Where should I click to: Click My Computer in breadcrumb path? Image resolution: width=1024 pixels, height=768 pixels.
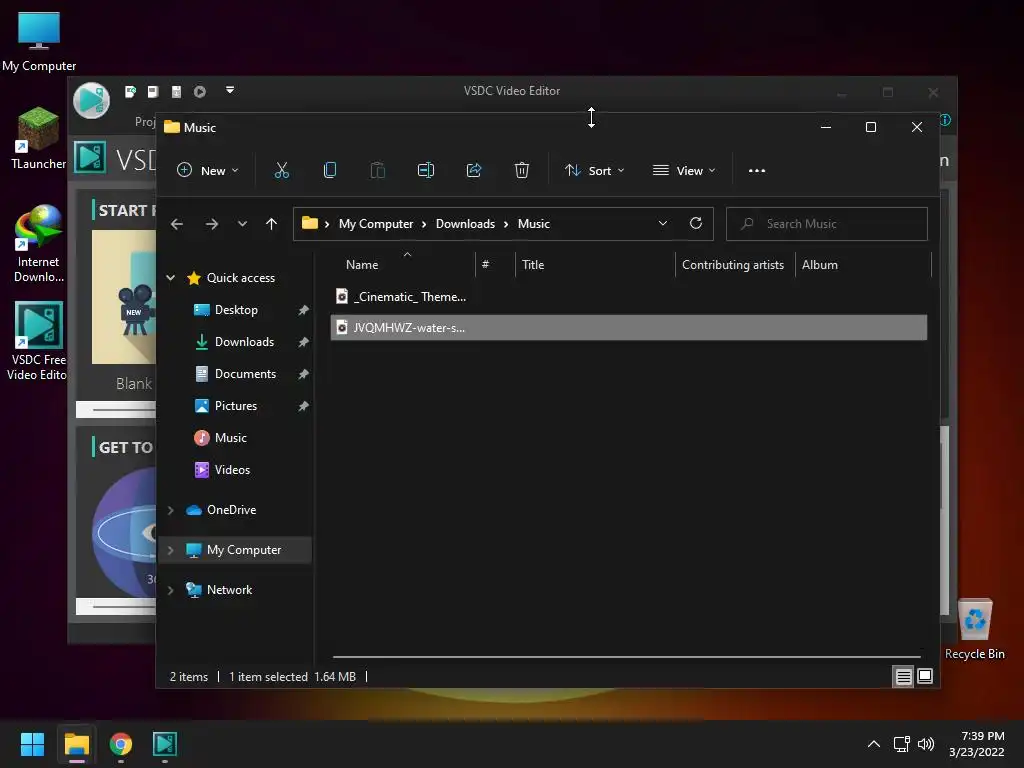(376, 223)
